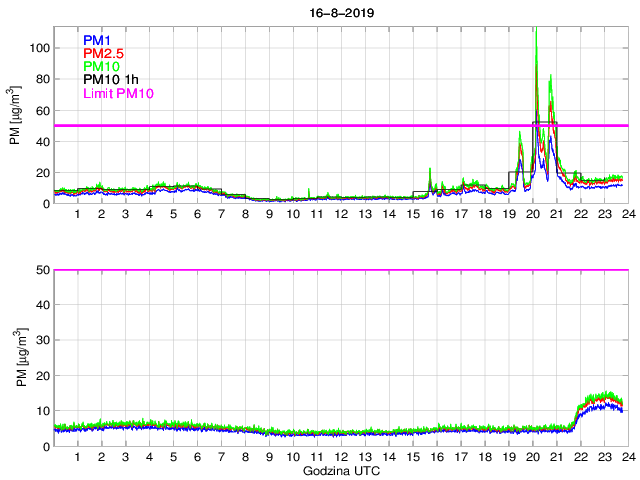Click hour 1 tick label on top chart
This screenshot has height=480, width=640.
(77, 215)
